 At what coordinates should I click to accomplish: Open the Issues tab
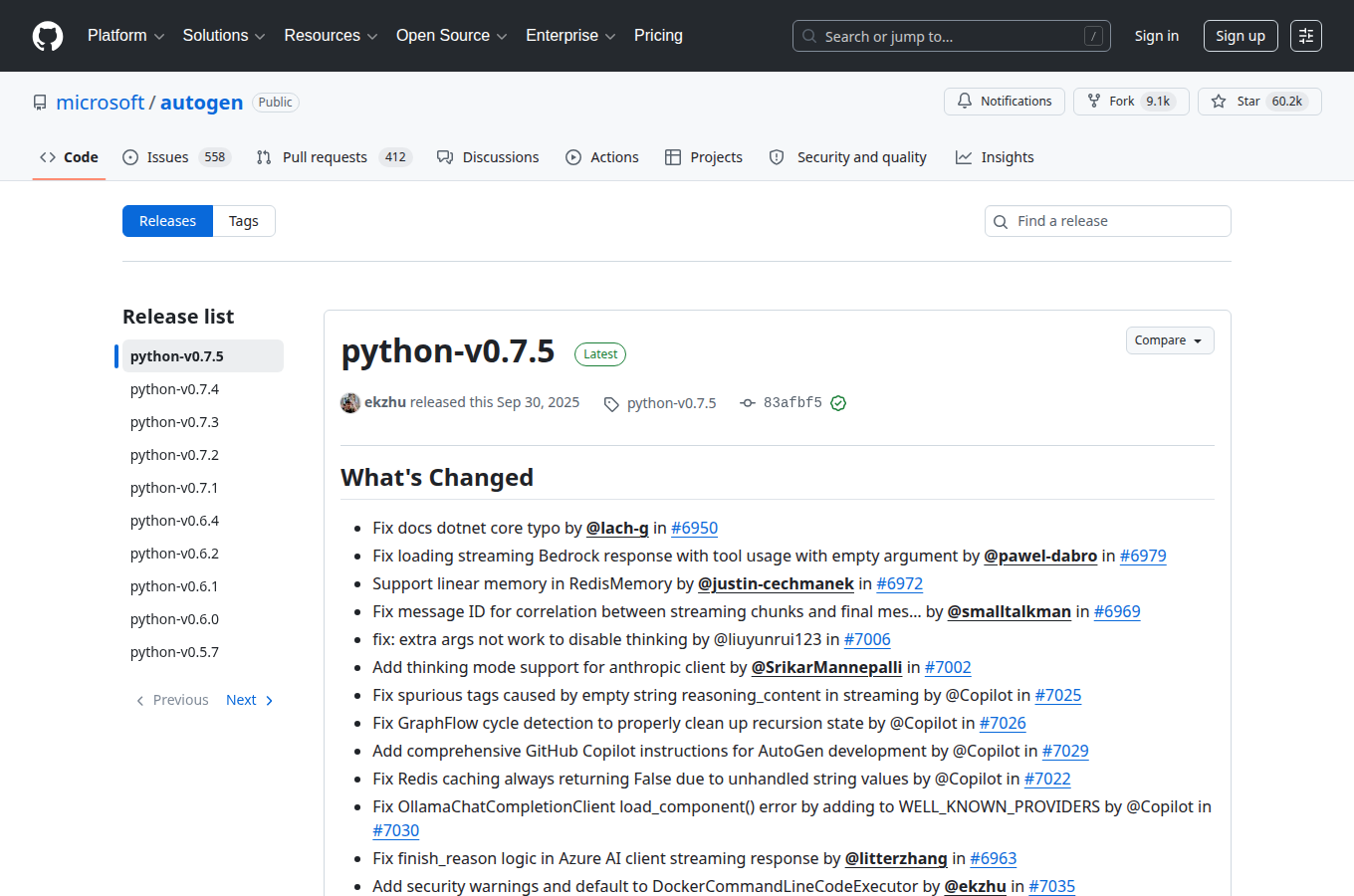[x=176, y=157]
